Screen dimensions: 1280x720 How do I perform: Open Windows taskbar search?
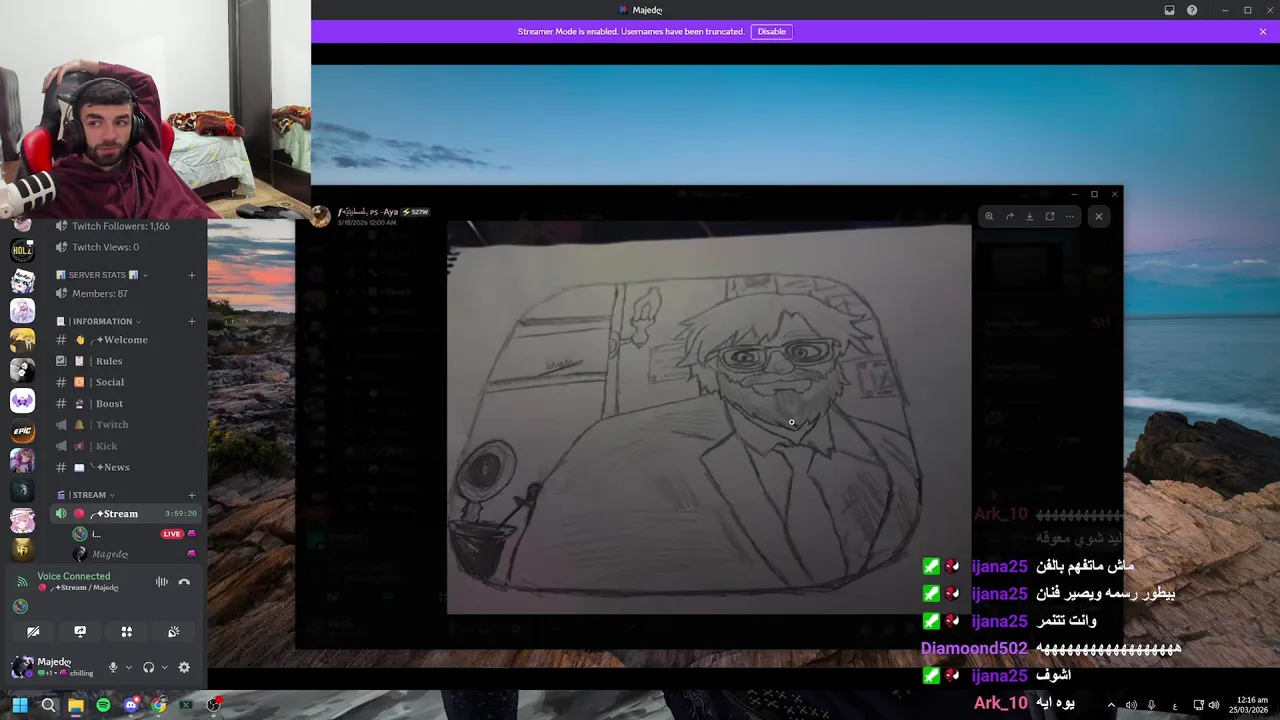click(x=48, y=705)
